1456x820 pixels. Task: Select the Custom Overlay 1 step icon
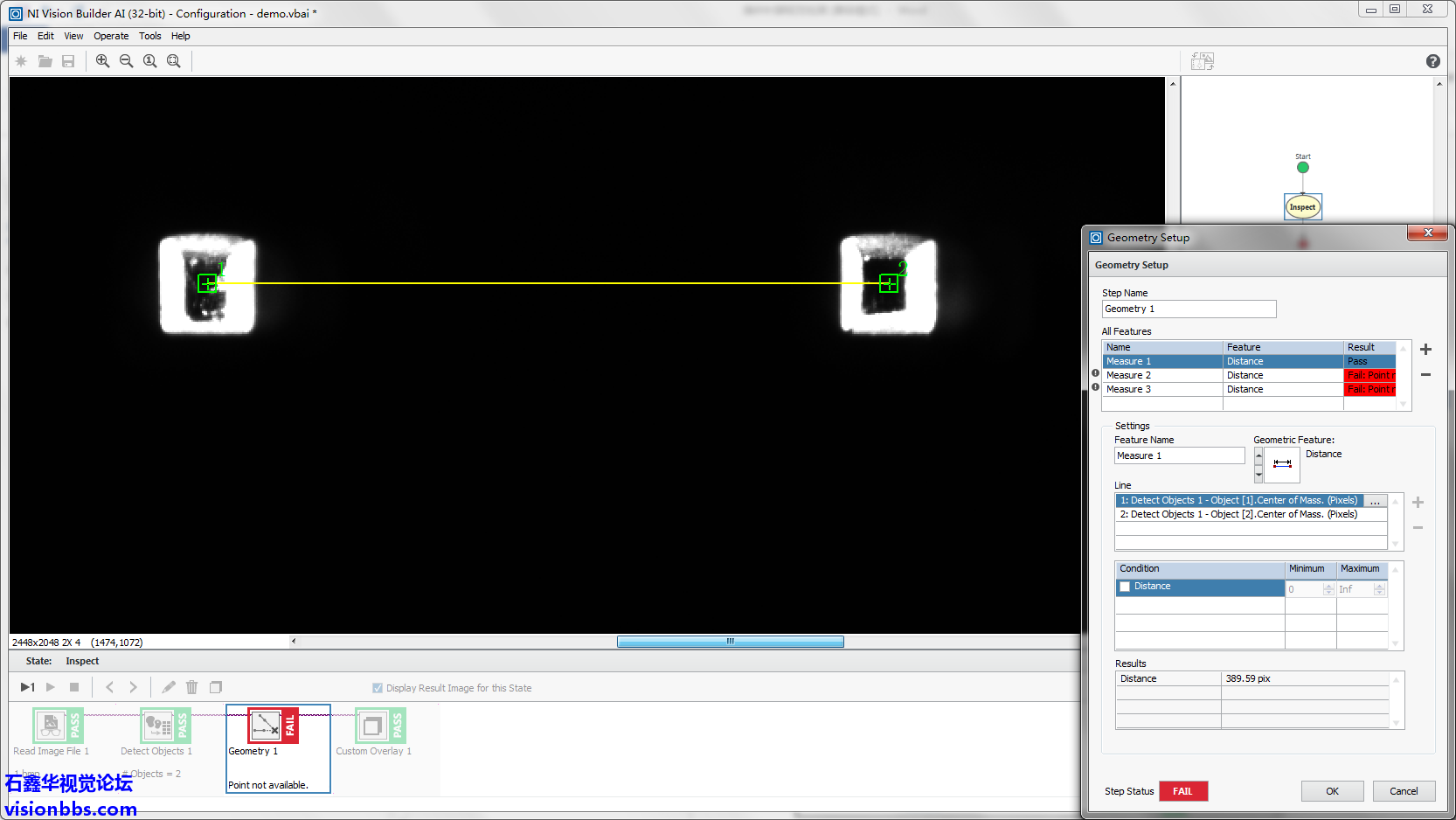[x=372, y=726]
